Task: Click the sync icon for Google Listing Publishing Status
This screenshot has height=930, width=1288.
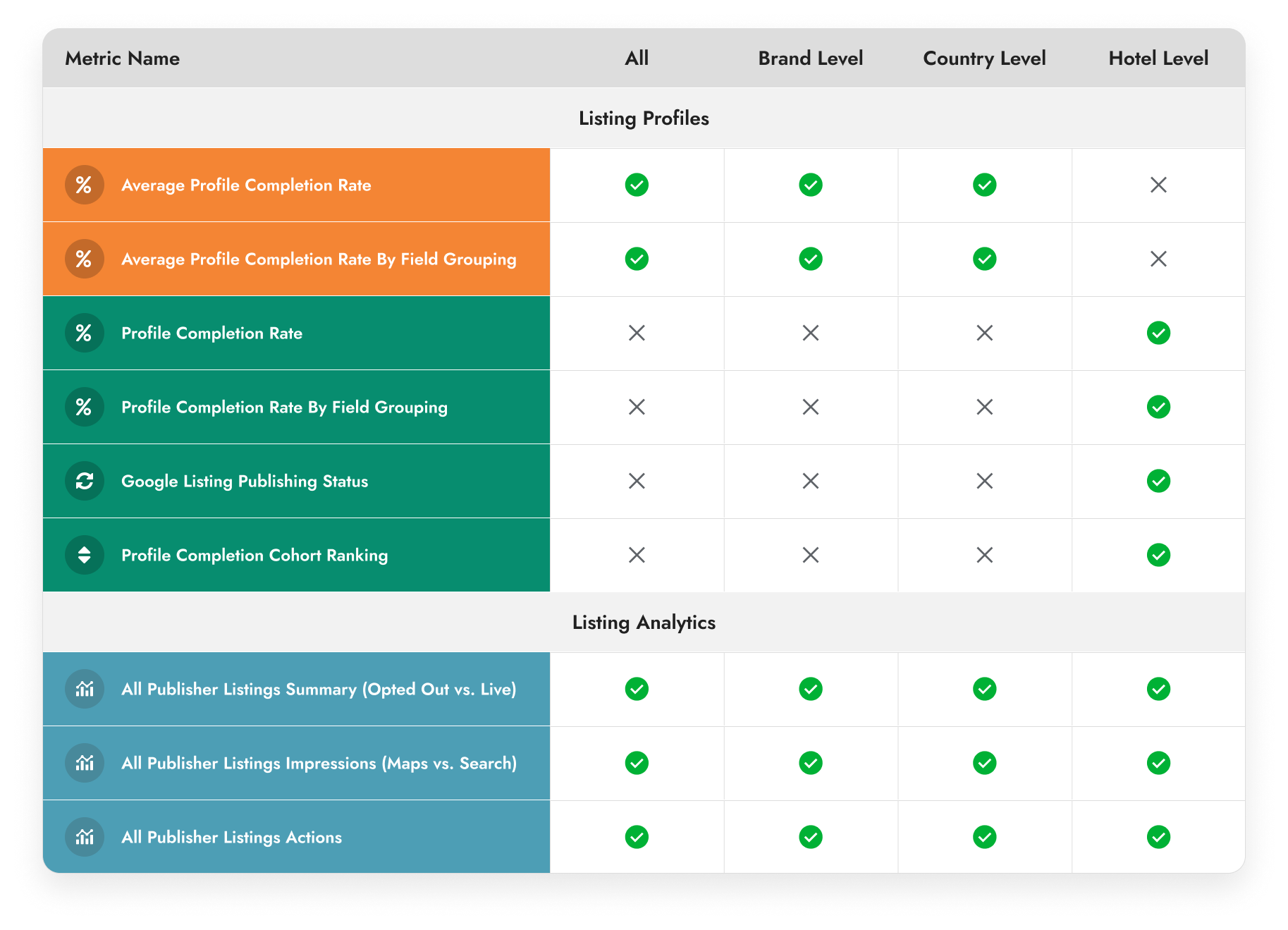Action: click(84, 481)
